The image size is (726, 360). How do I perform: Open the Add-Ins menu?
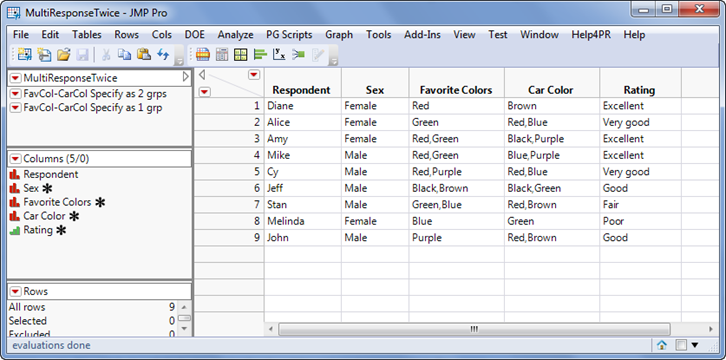pyautogui.click(x=422, y=35)
